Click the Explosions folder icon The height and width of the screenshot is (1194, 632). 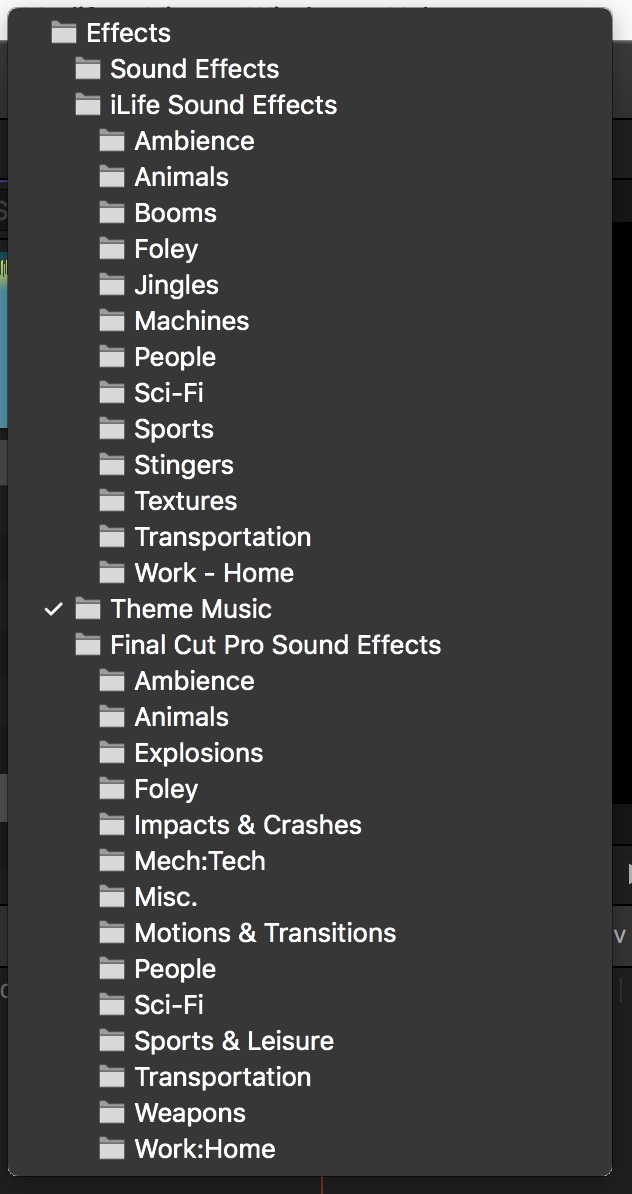[112, 753]
